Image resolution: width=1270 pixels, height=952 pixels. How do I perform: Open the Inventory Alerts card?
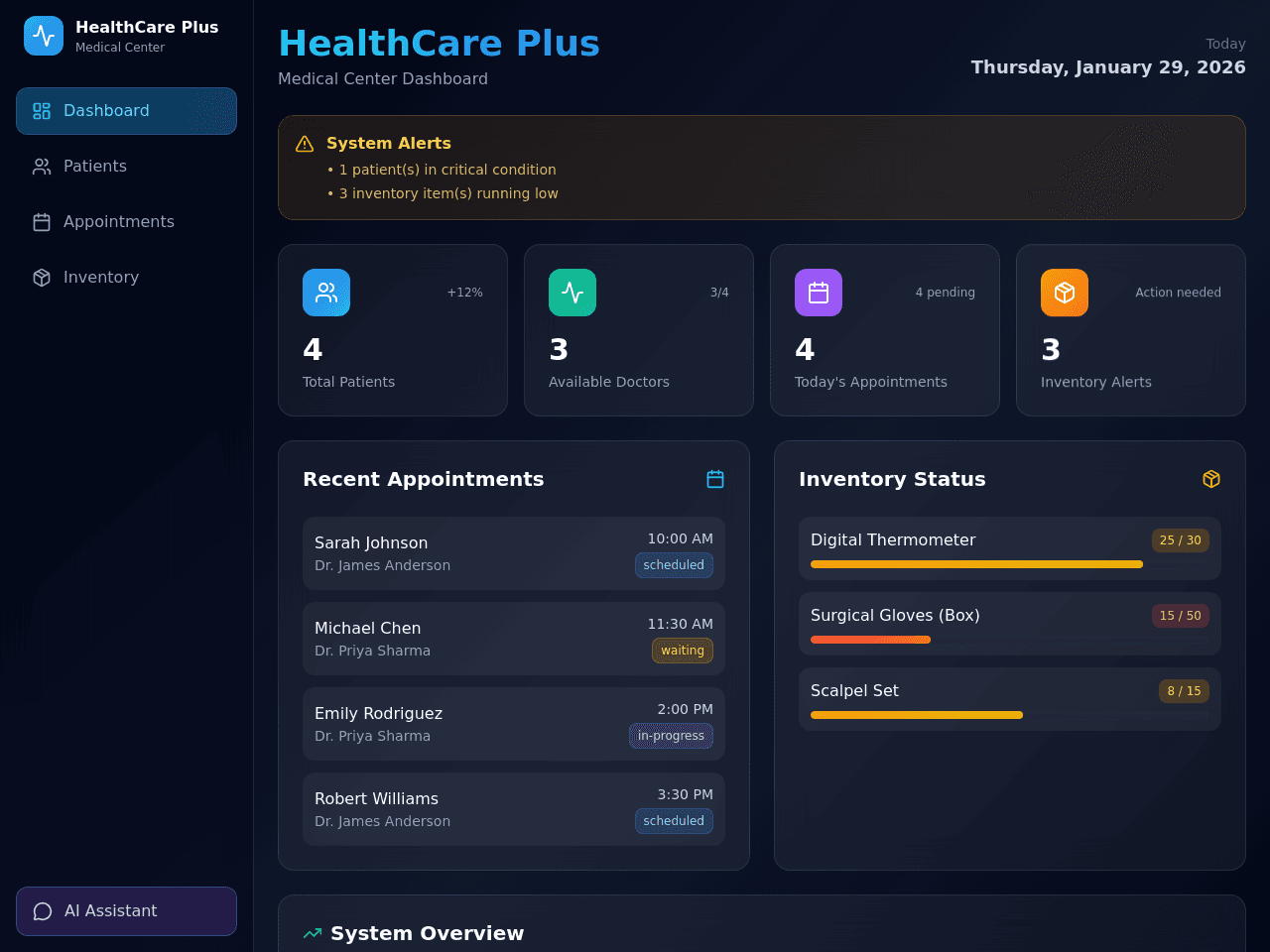[x=1131, y=330]
